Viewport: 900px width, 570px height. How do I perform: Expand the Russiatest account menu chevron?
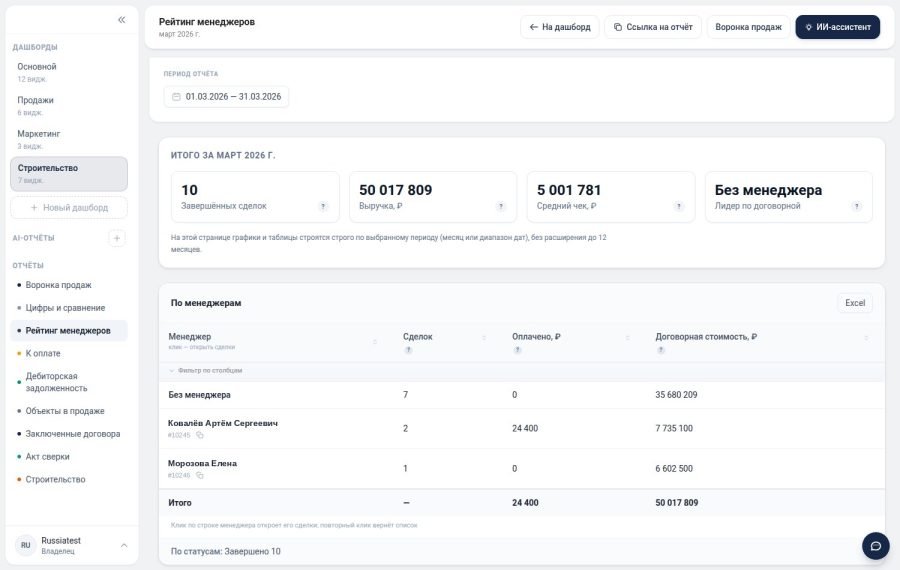[x=124, y=545]
